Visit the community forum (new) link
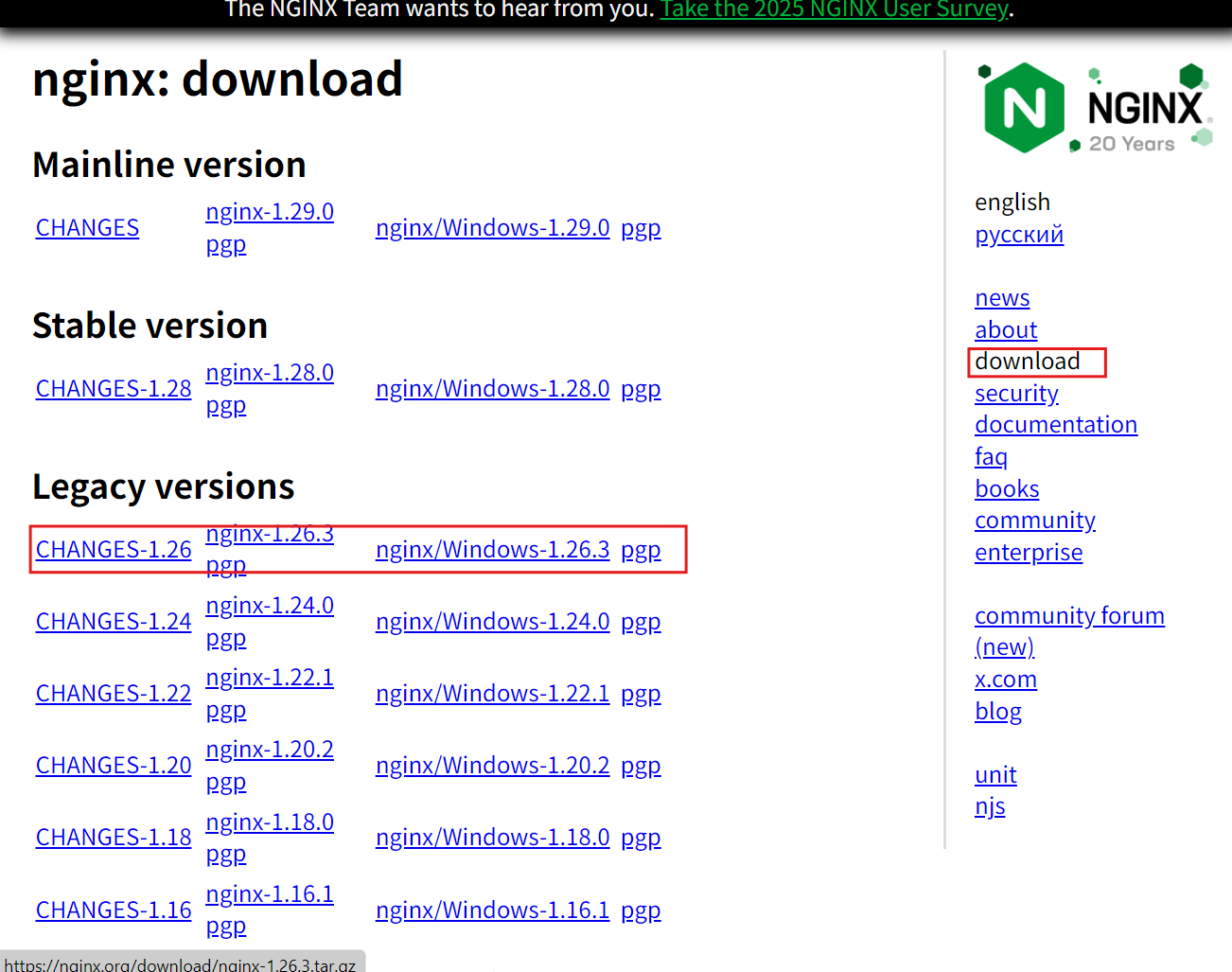 coord(1069,632)
